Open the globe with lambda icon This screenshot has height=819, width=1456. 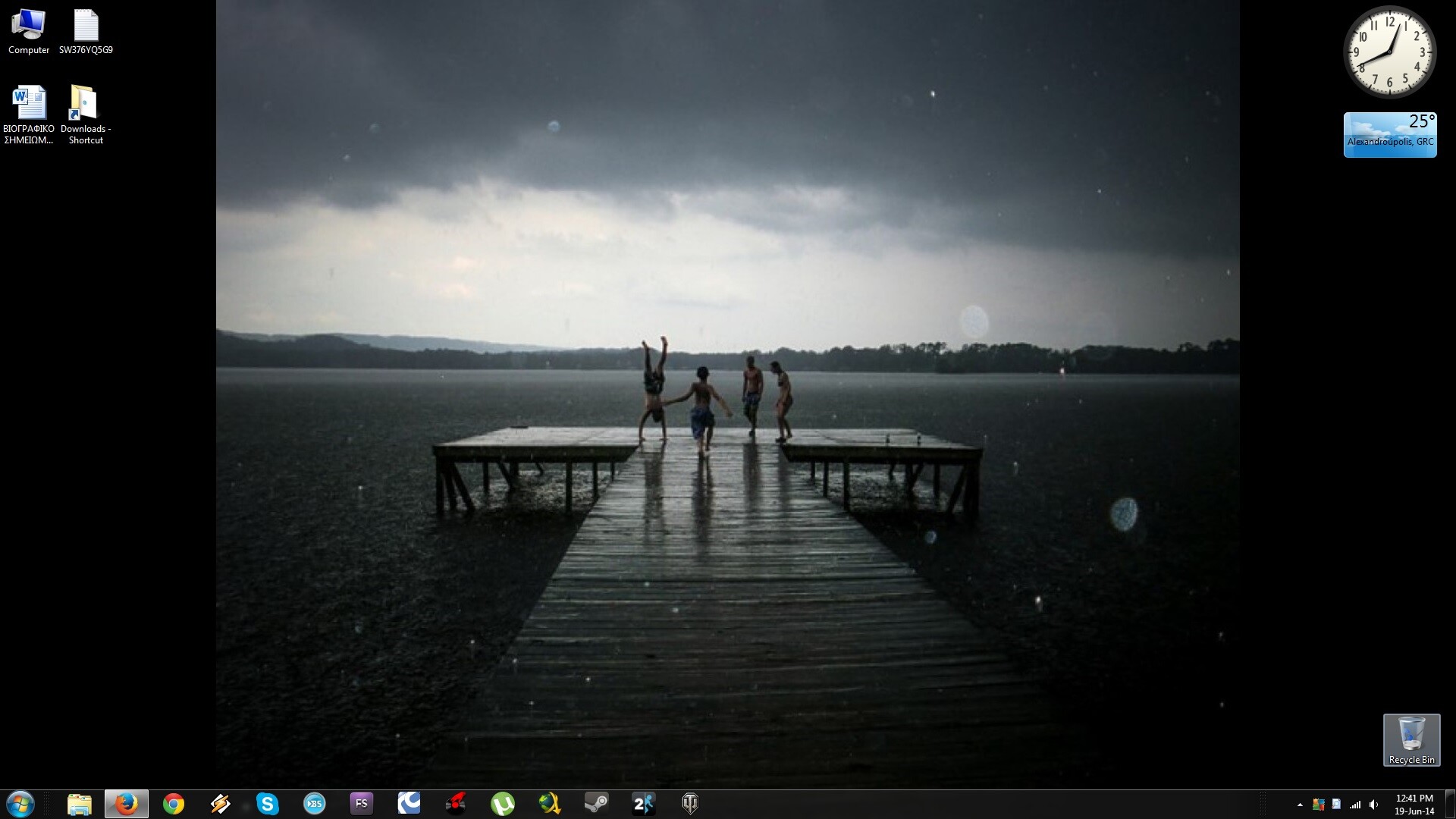tap(550, 804)
